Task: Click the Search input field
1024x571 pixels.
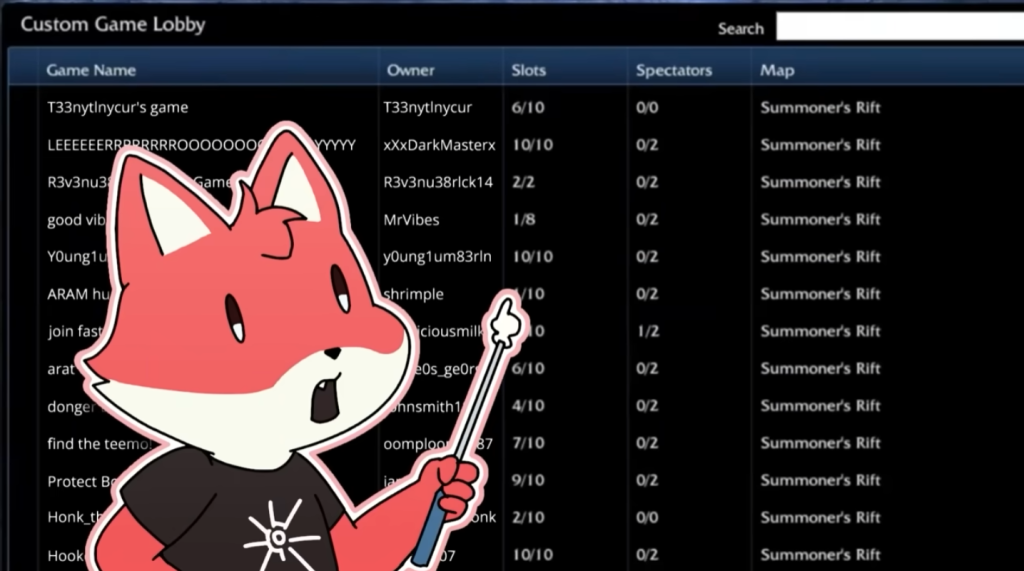Action: click(898, 27)
